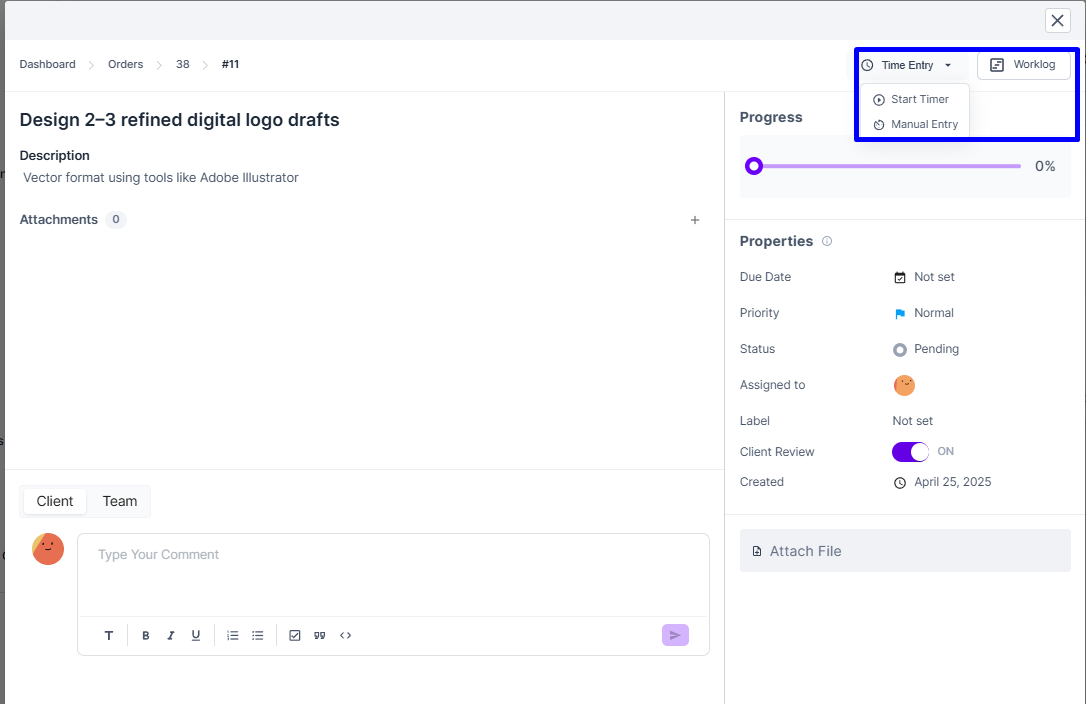Screen dimensions: 1086x704
Task: Click the bold formatting icon
Action: (x=146, y=636)
